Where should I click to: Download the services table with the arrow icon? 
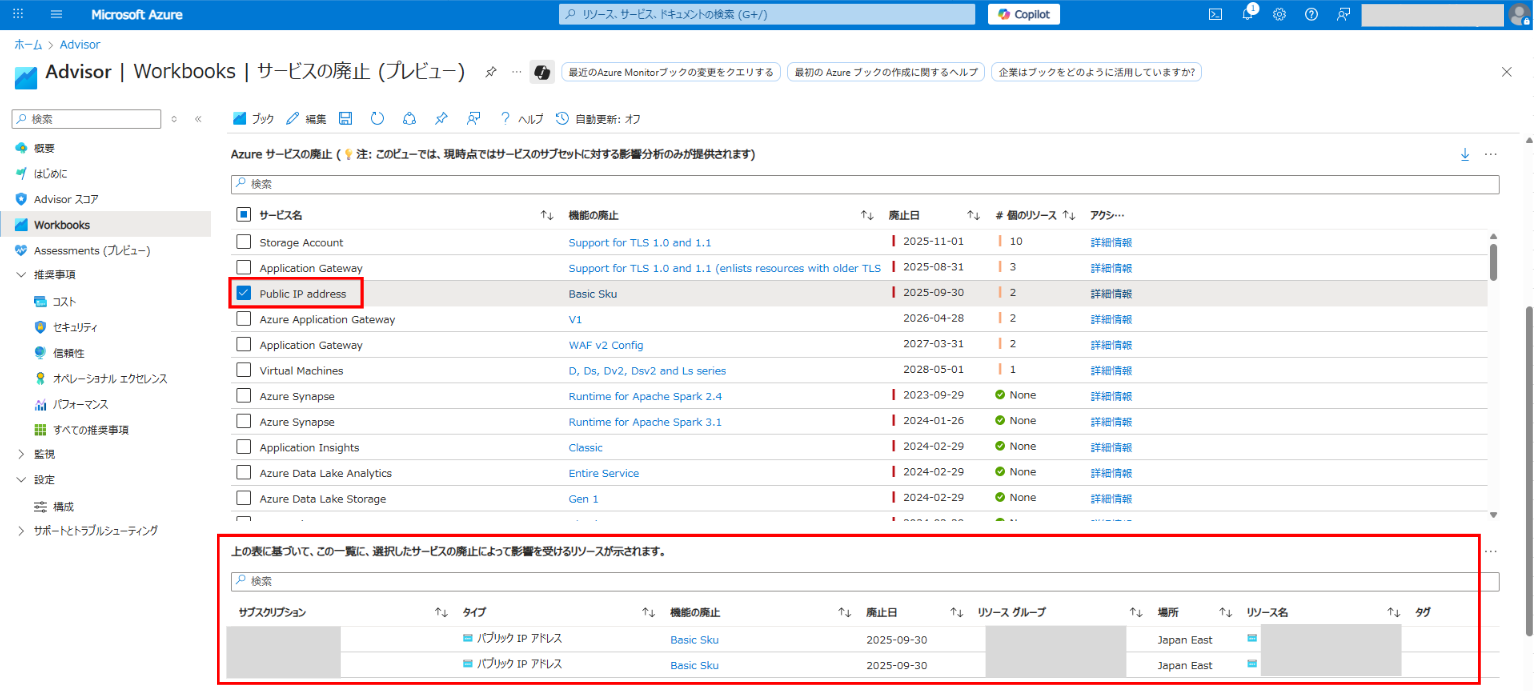click(1465, 154)
